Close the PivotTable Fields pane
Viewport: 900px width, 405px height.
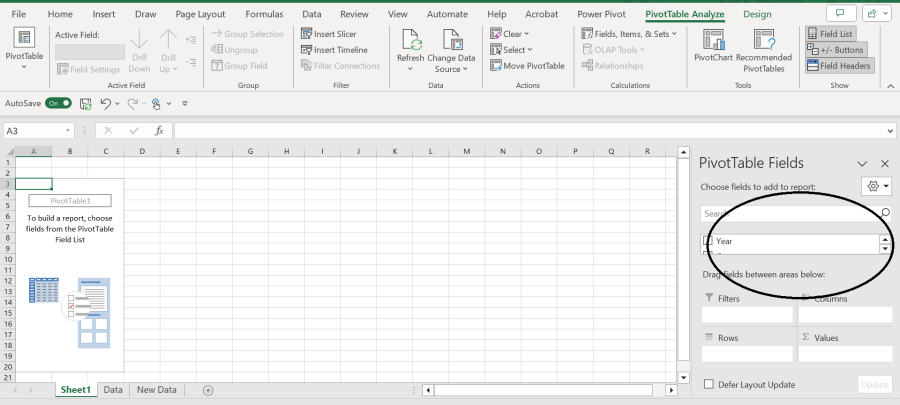(885, 163)
